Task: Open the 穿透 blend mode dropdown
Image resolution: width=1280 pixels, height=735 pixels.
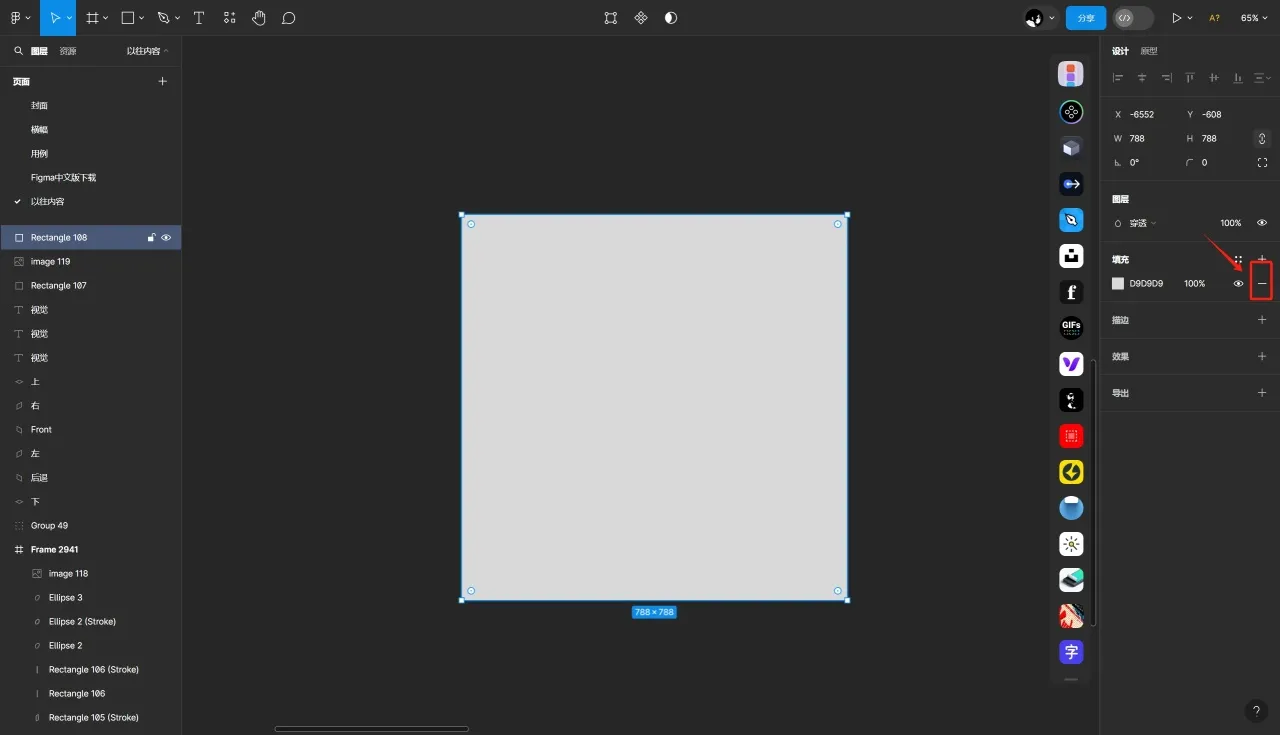Action: [x=1142, y=223]
